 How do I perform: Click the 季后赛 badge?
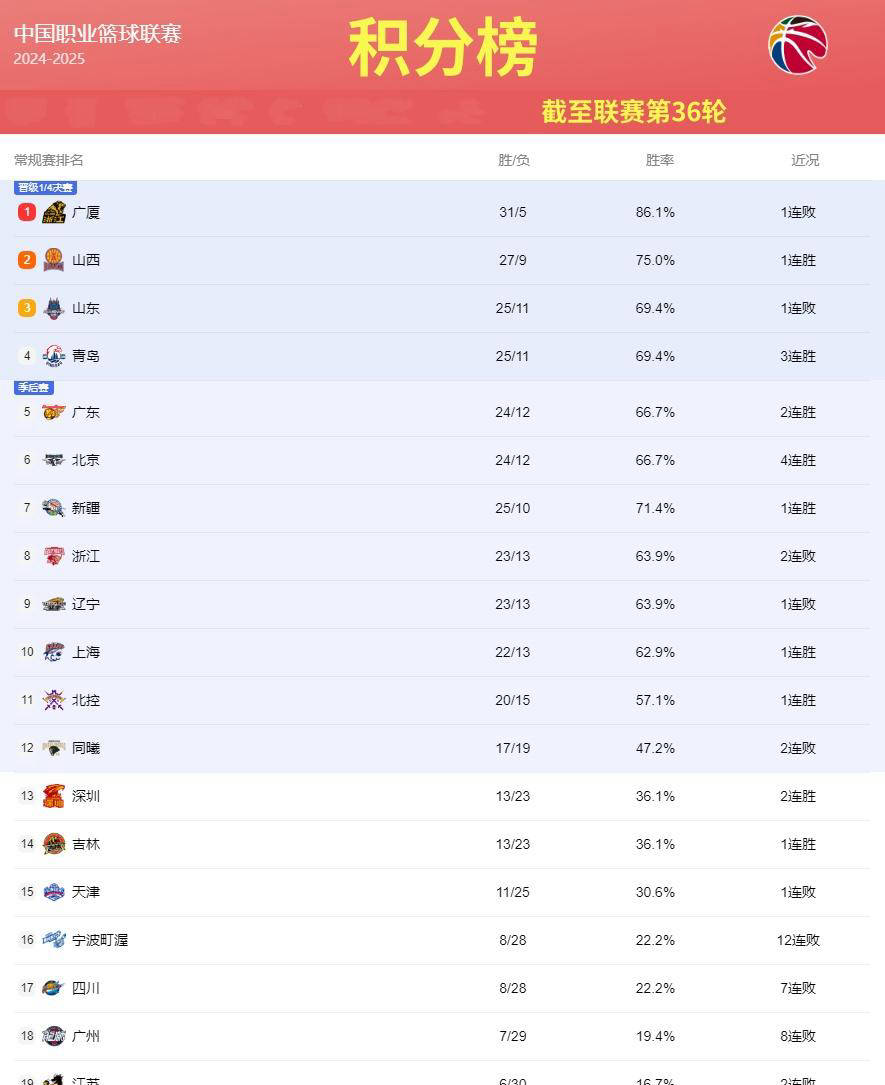(35, 387)
